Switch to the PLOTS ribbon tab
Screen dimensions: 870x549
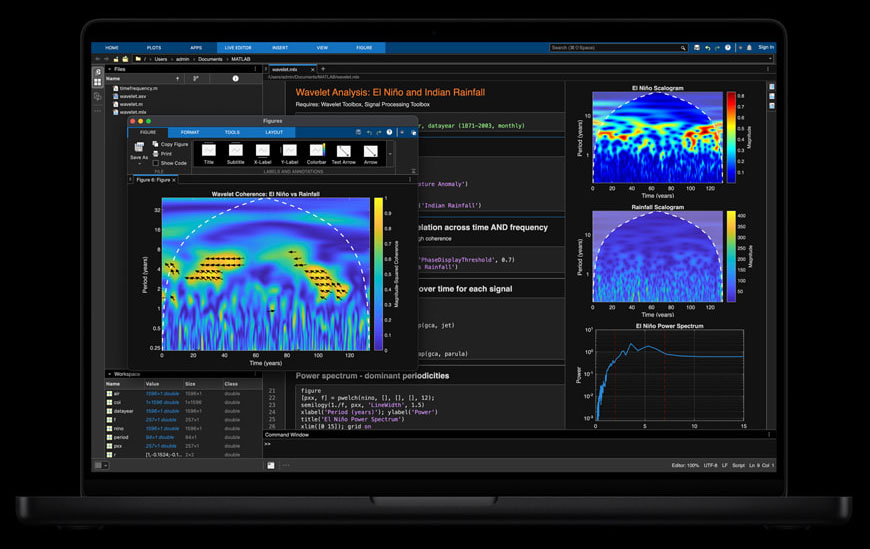click(x=153, y=47)
